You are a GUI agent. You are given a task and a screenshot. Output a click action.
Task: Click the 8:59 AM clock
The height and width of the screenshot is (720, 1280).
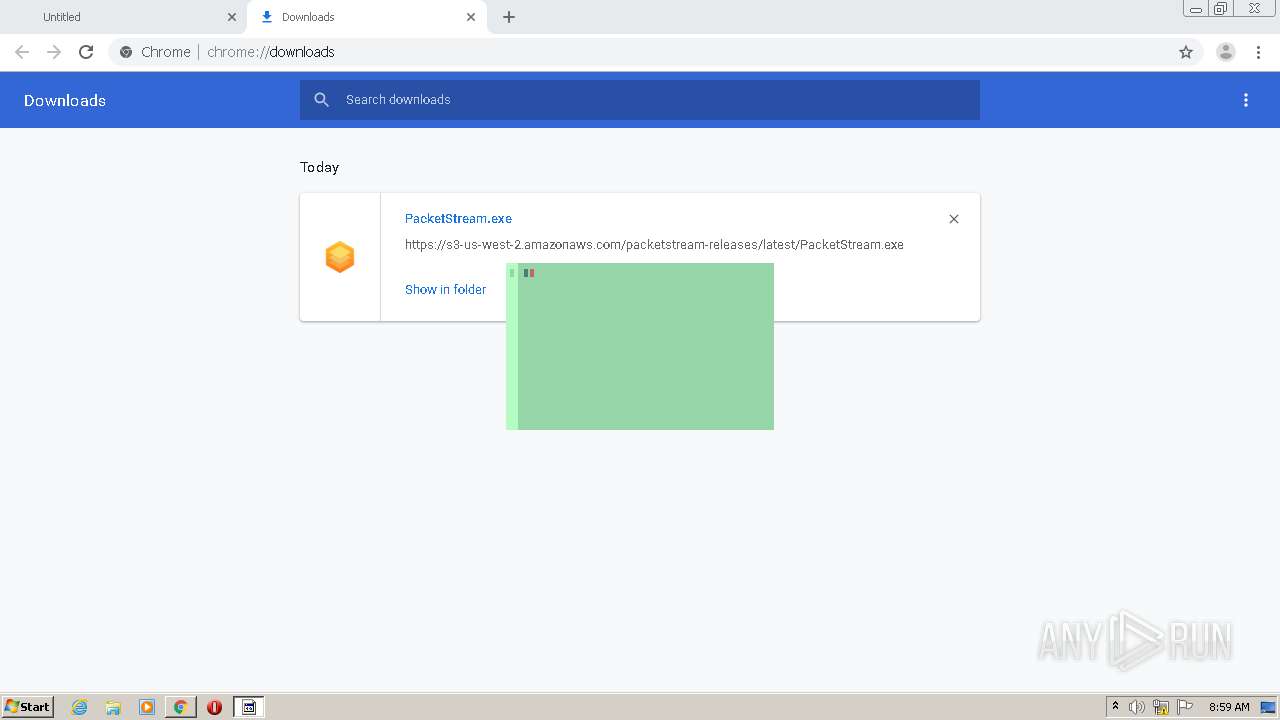(1229, 707)
